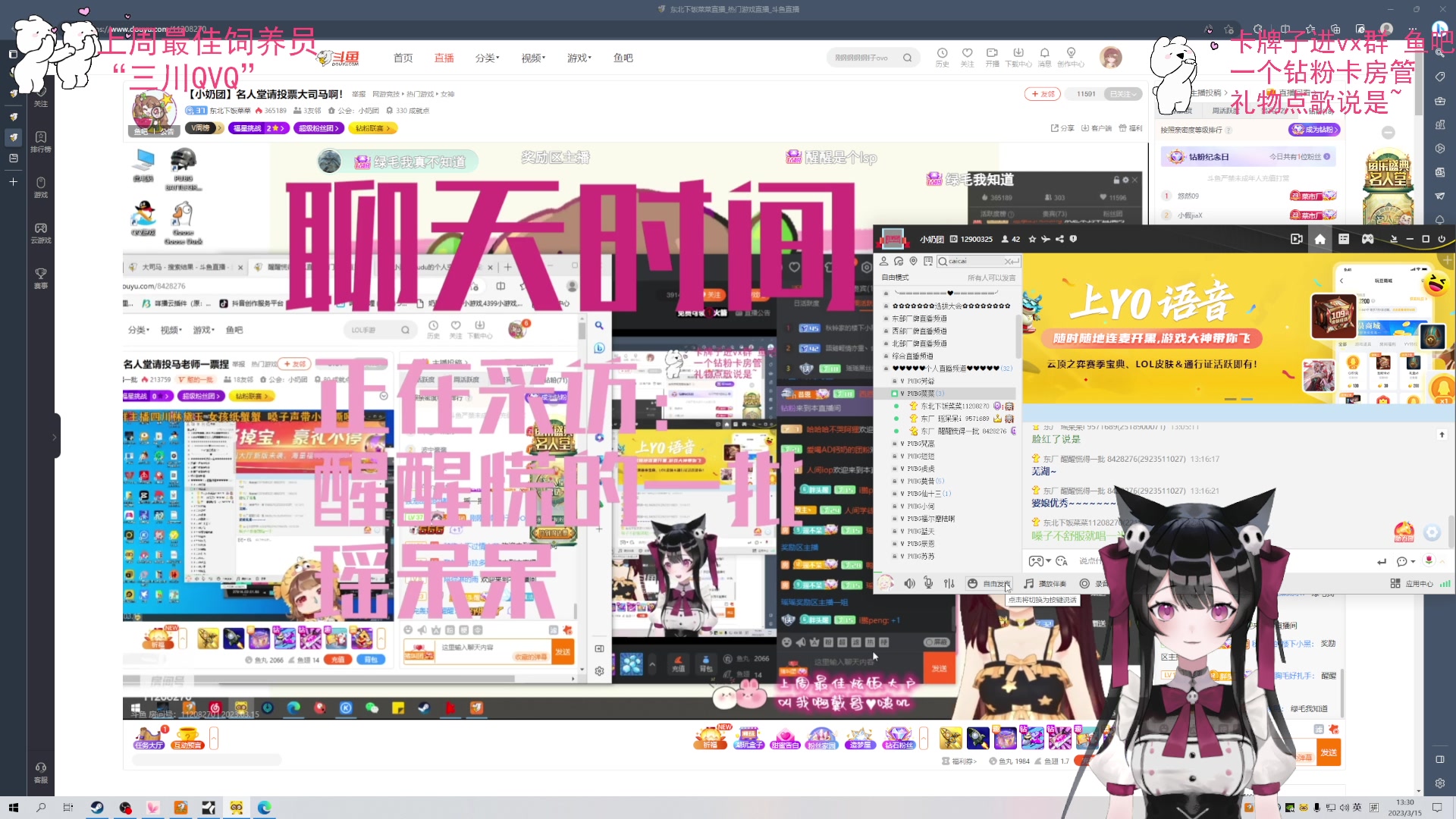This screenshot has height=819, width=1456.
Task: Open the 钻粉联赛 badge
Action: 373,128
